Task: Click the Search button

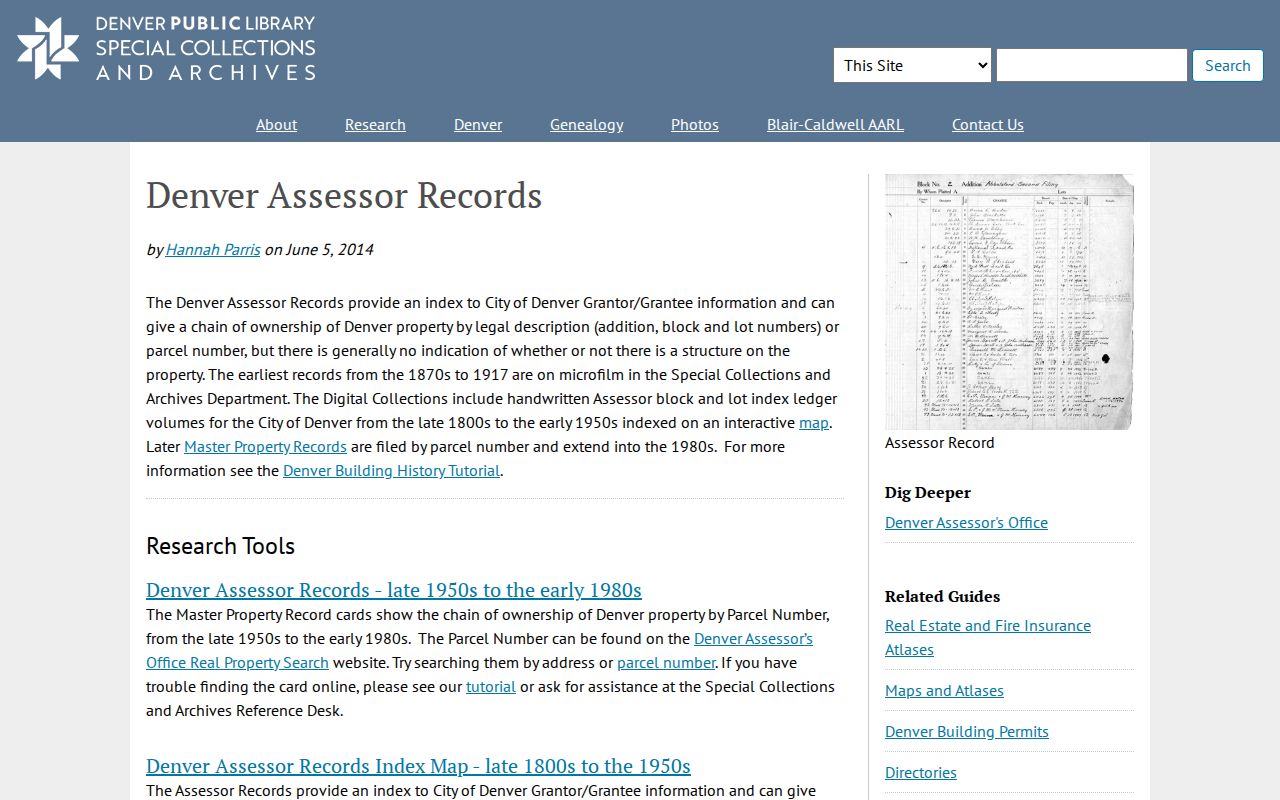Action: [1227, 65]
